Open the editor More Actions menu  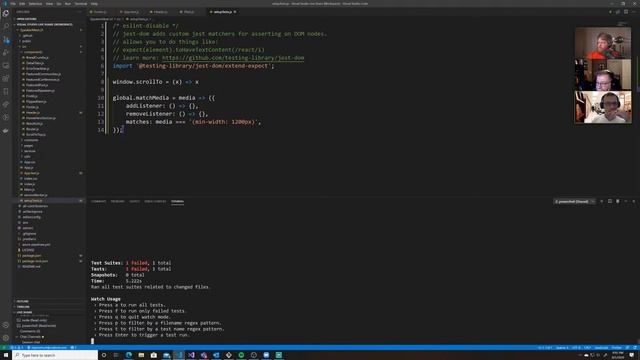click(634, 12)
